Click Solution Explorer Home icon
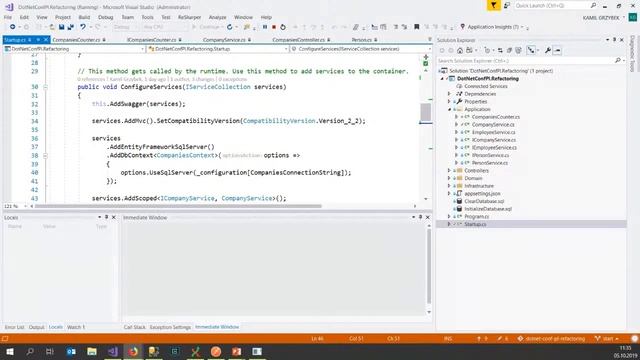This screenshot has height=360, width=640. (x=460, y=50)
